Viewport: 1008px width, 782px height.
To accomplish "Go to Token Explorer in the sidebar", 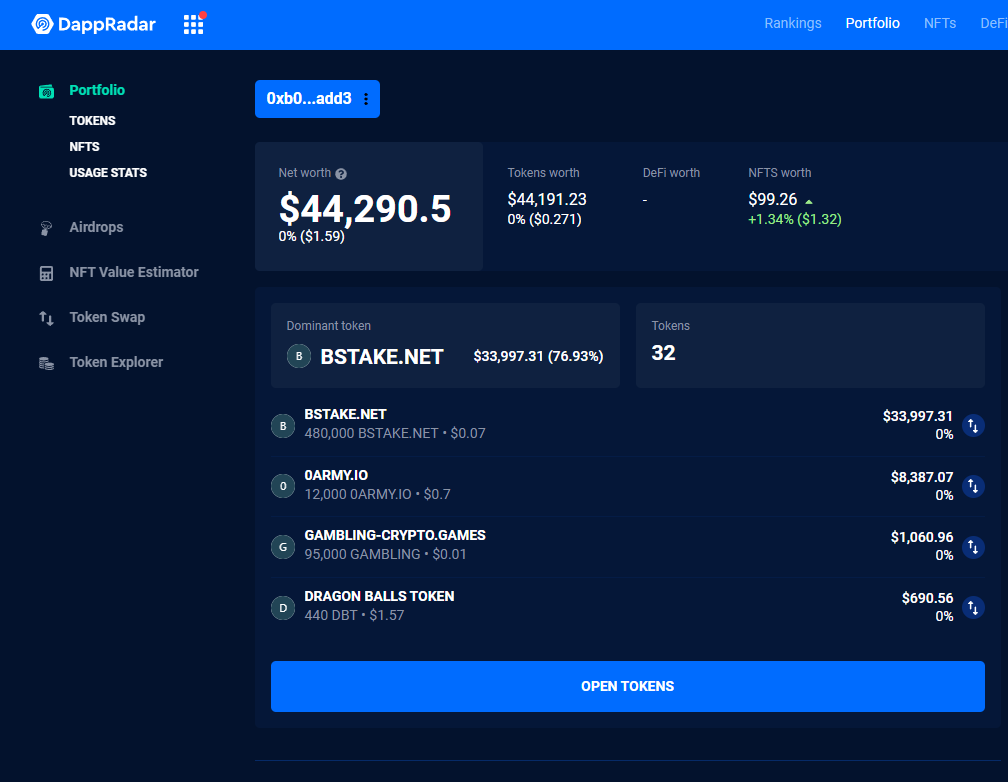I will pos(116,362).
